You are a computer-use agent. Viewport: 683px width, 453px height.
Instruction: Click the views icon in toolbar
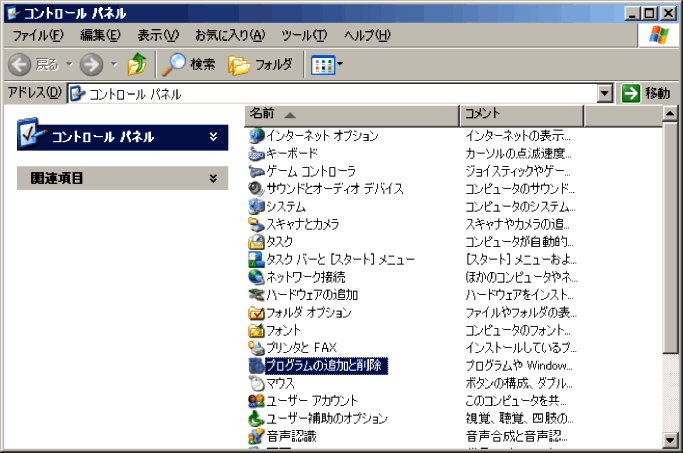click(322, 65)
